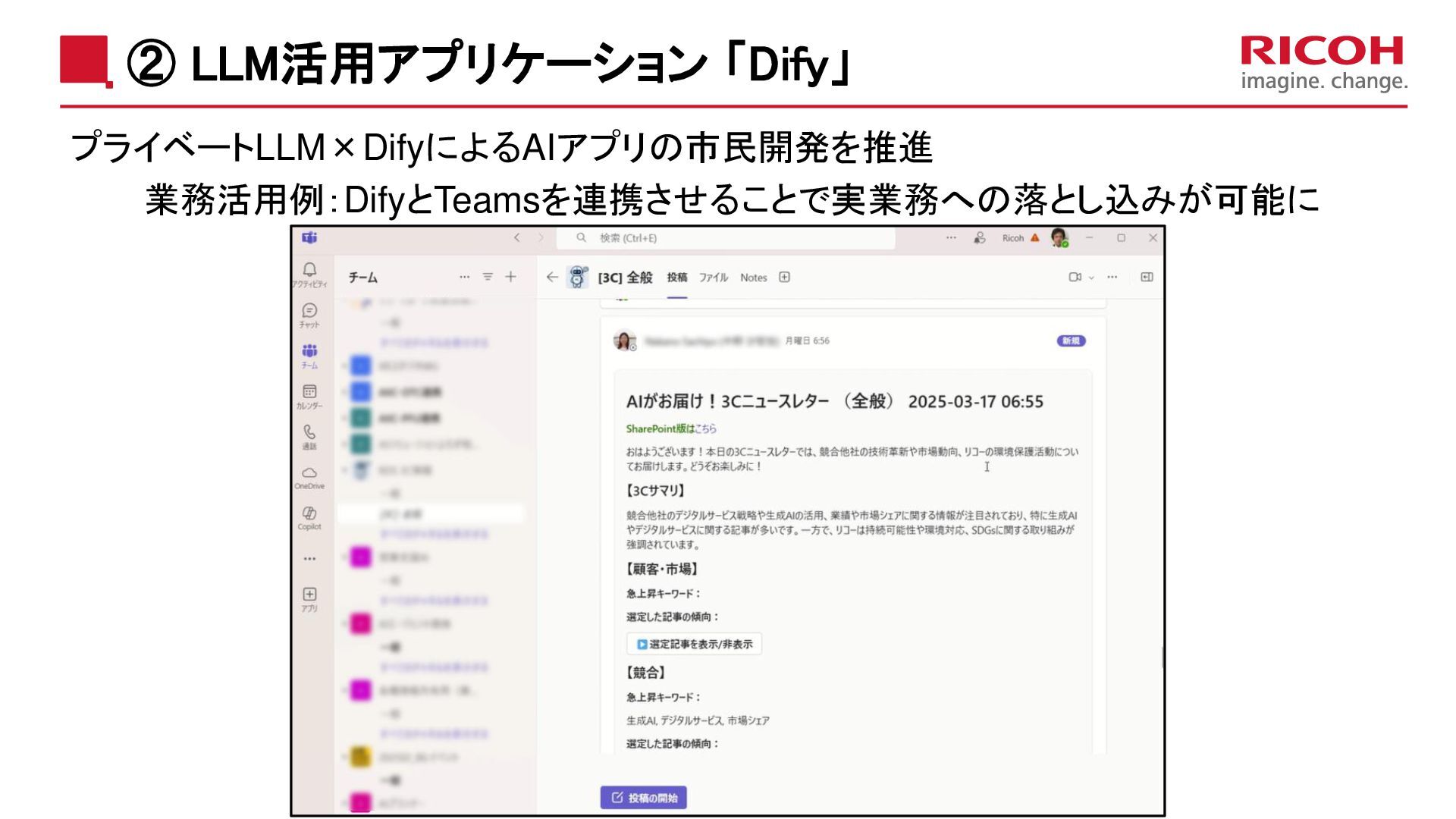
Task: Click the search box 検索 (Ctrl+E)
Action: pyautogui.click(x=726, y=238)
